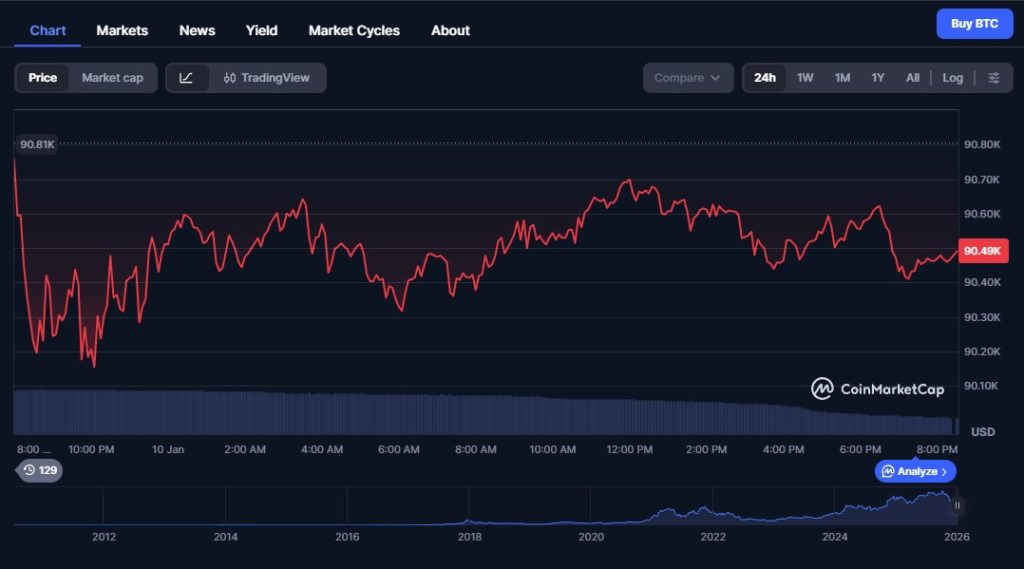
Task: Select the line chart icon button
Action: (187, 78)
